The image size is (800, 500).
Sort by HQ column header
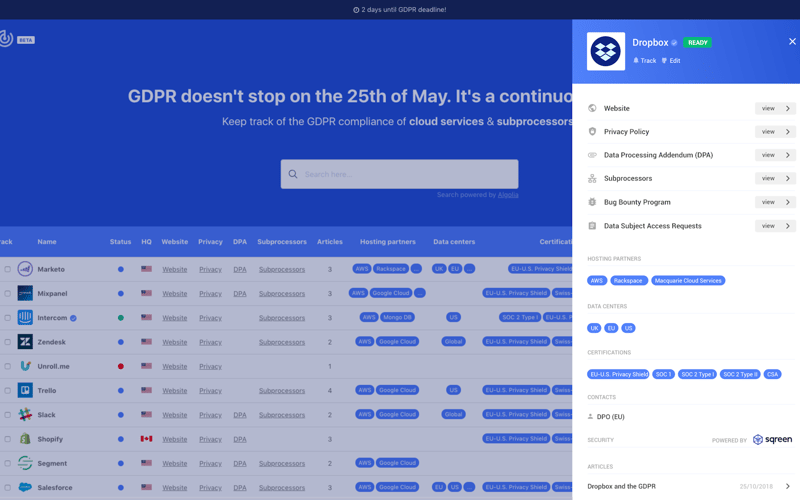146,242
